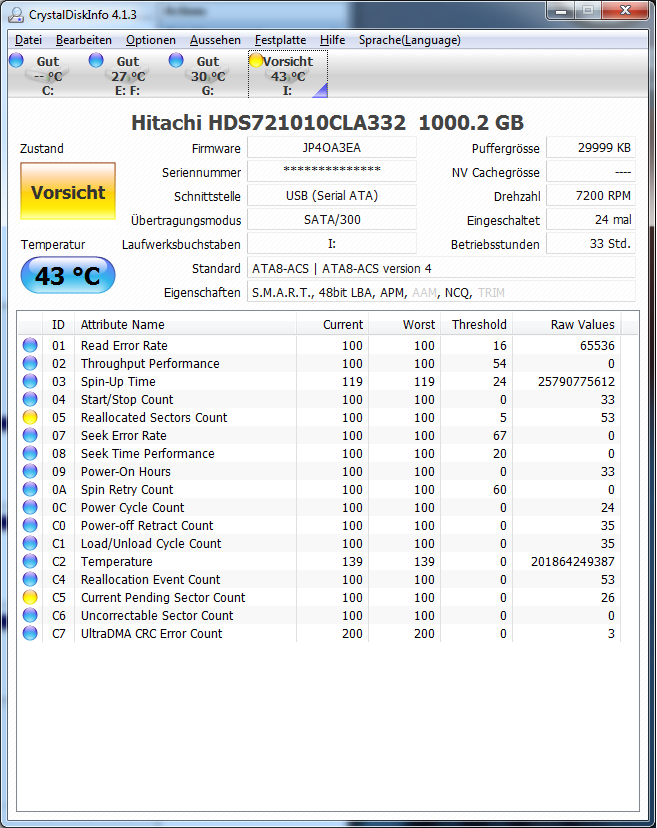The image size is (657, 828).
Task: Click the greyed-out AAM feature label
Action: (425, 293)
